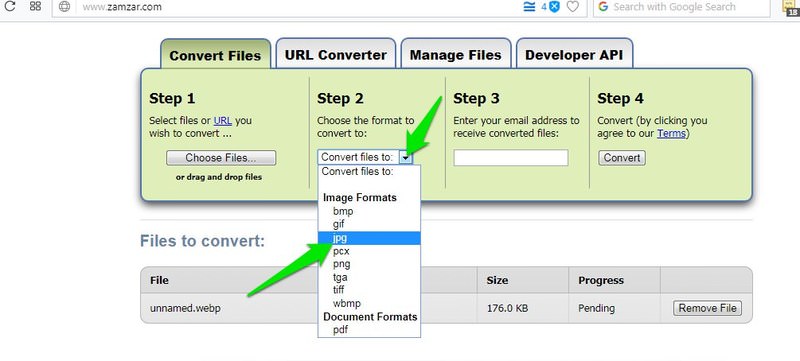Screen dimensions: 800x361
Task: Focus the email address input field
Action: [x=511, y=158]
